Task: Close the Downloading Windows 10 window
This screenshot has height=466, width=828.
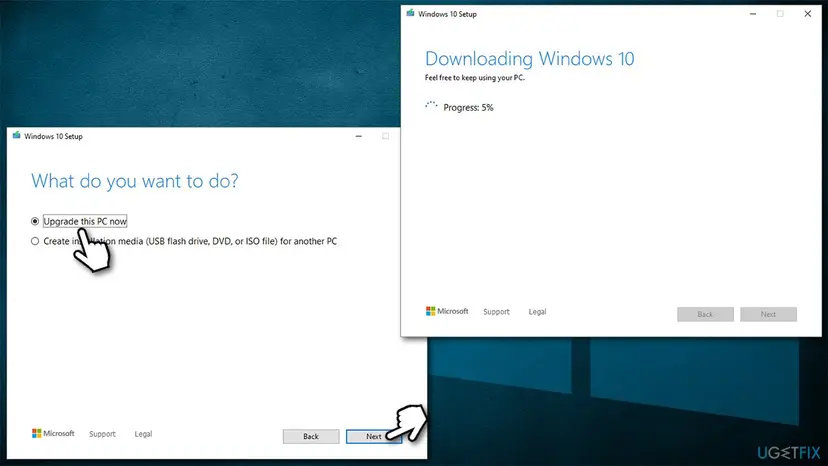Action: point(807,14)
